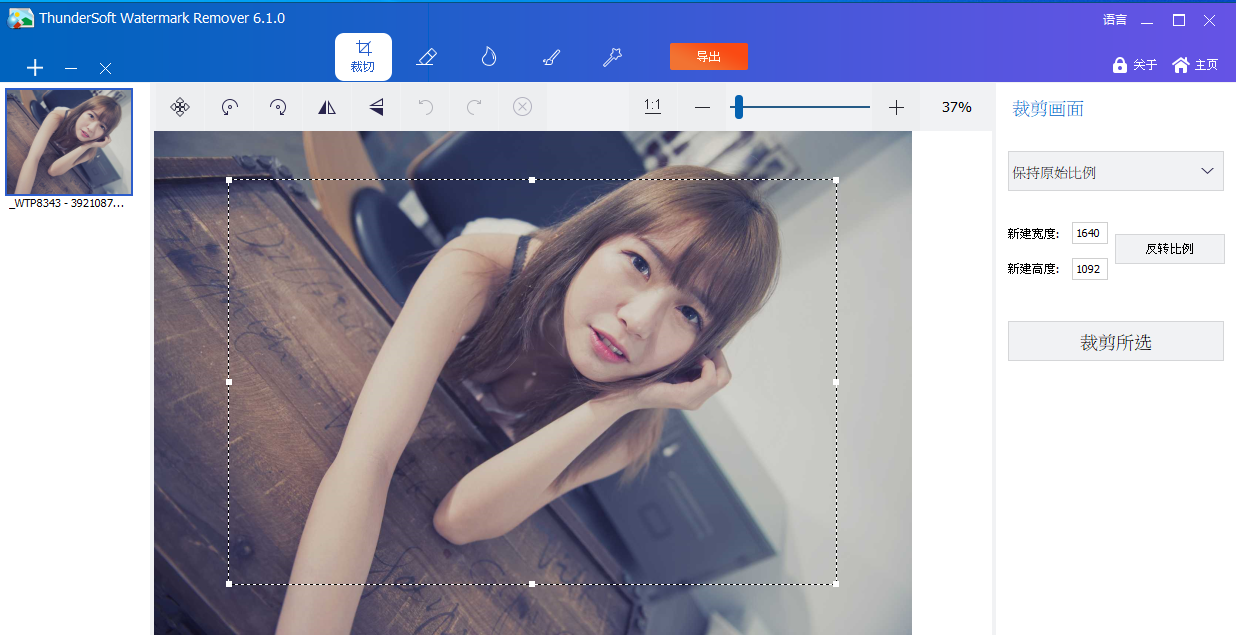Click the undo arrow
The image size is (1236, 635).
(x=425, y=107)
